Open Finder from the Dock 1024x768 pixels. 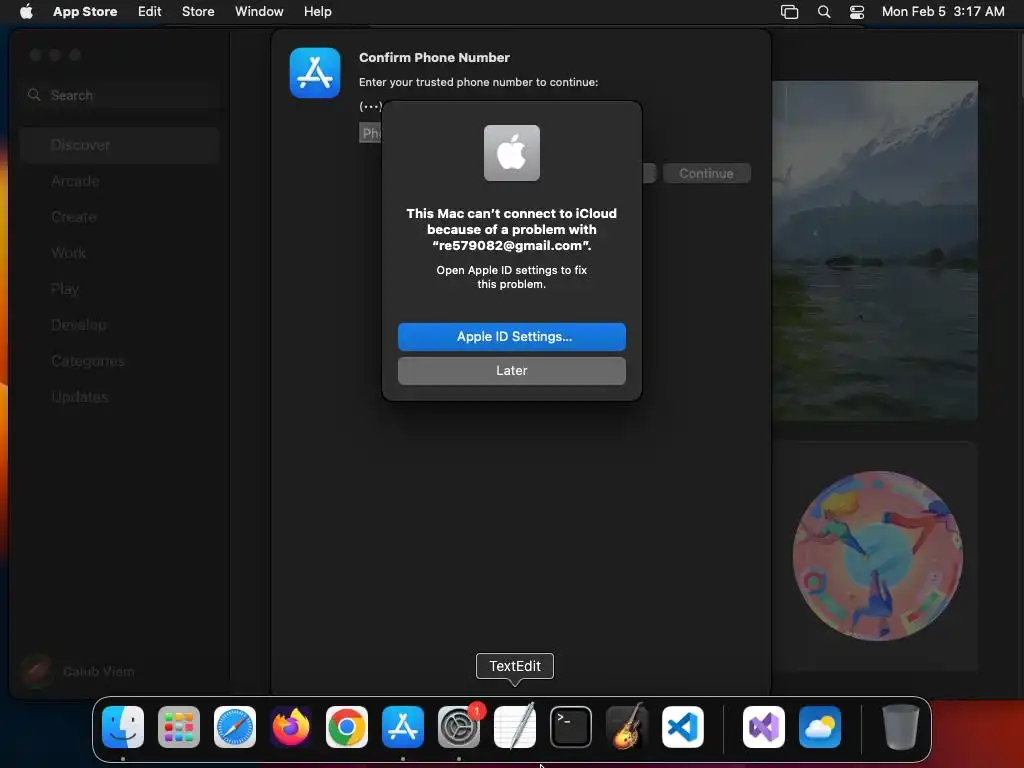123,727
